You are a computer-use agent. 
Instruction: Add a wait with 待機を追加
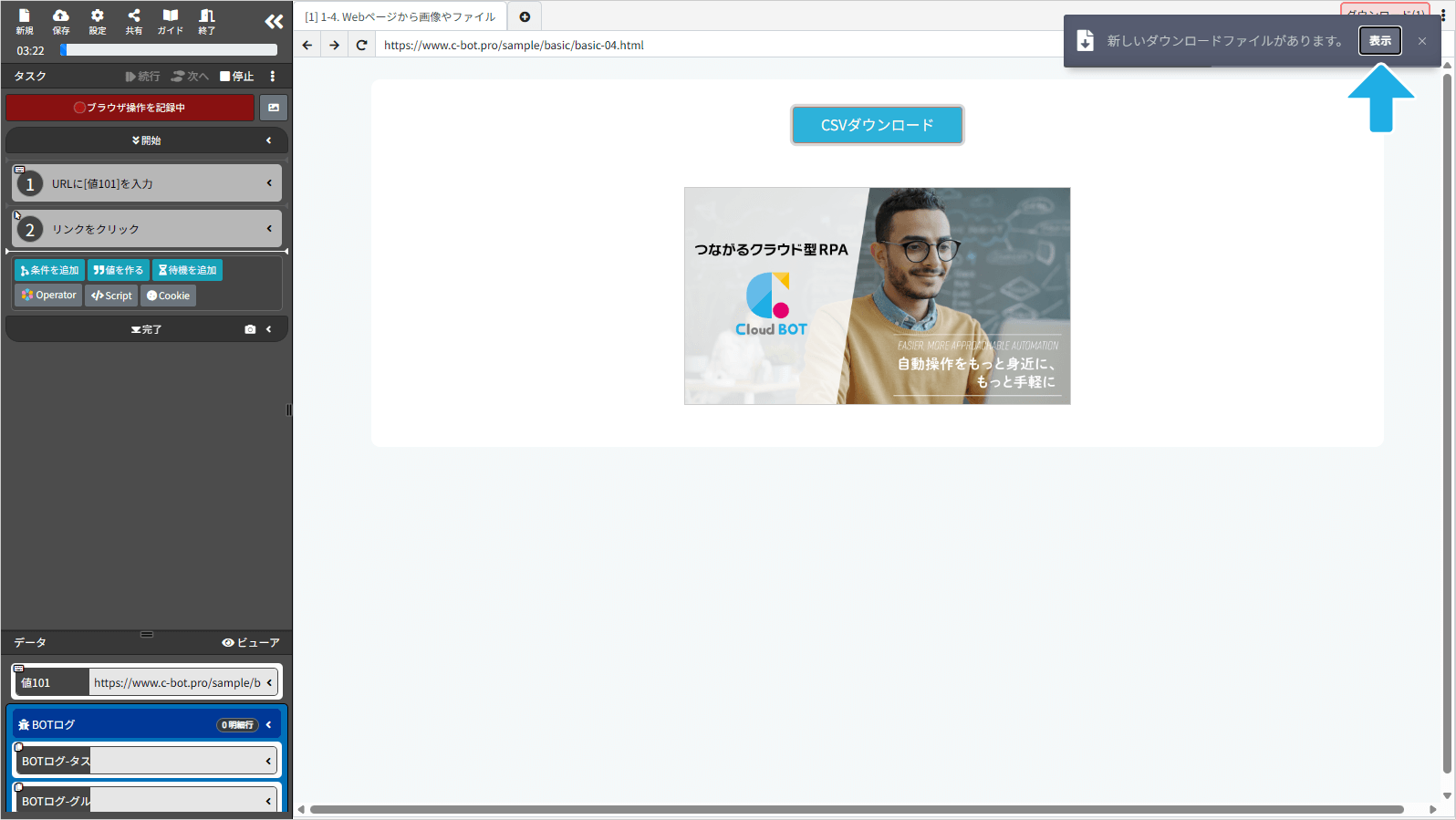tap(187, 270)
